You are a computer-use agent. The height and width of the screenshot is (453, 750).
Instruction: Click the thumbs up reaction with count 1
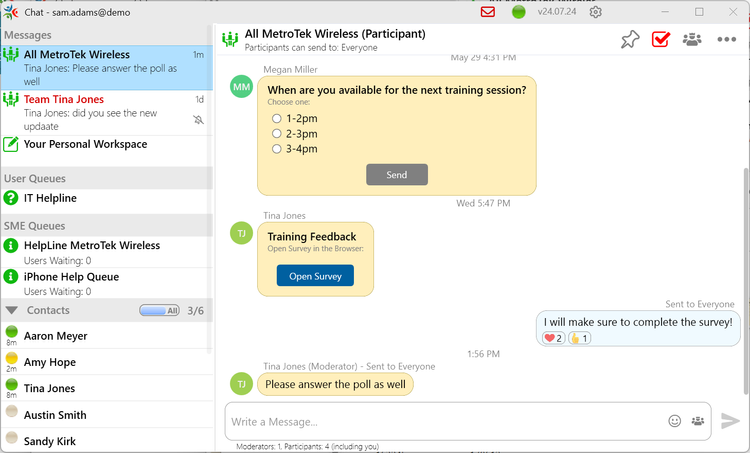(x=579, y=338)
